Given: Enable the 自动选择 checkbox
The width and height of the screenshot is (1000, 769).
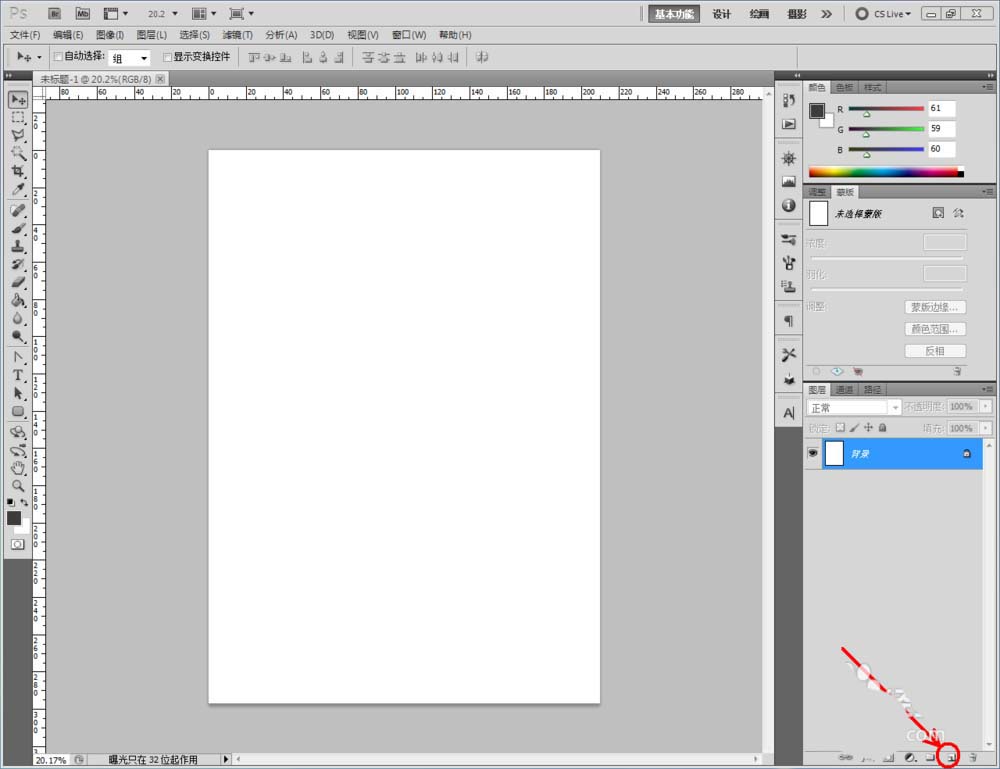Looking at the screenshot, I should 58,57.
